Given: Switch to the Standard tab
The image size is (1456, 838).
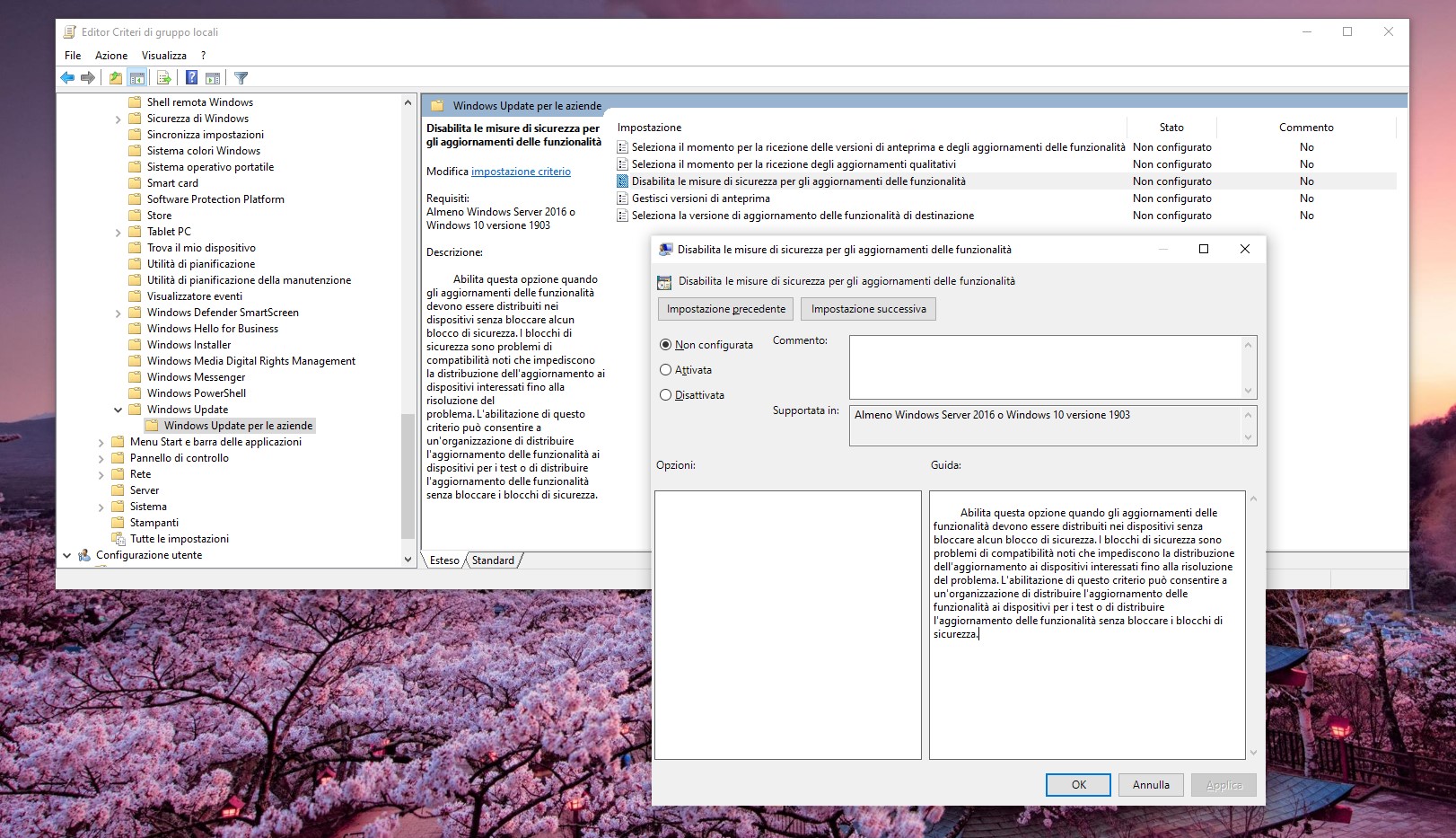Looking at the screenshot, I should [494, 560].
